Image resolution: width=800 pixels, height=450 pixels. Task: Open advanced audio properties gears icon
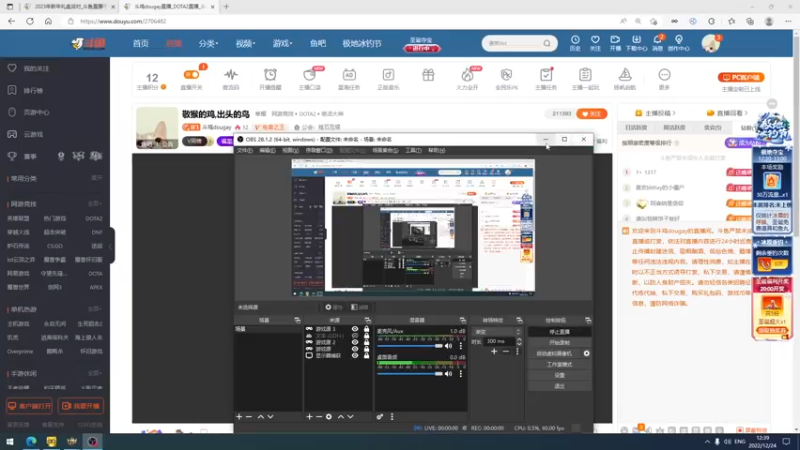point(380,417)
